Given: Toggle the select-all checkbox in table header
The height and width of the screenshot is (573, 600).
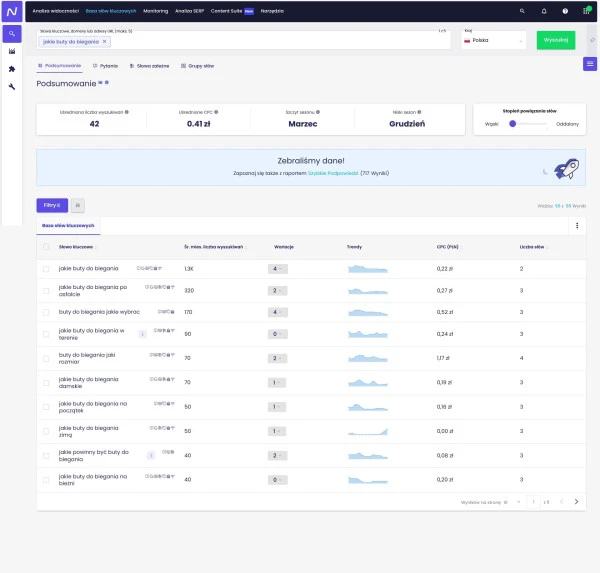Looking at the screenshot, I should pyautogui.click(x=46, y=246).
